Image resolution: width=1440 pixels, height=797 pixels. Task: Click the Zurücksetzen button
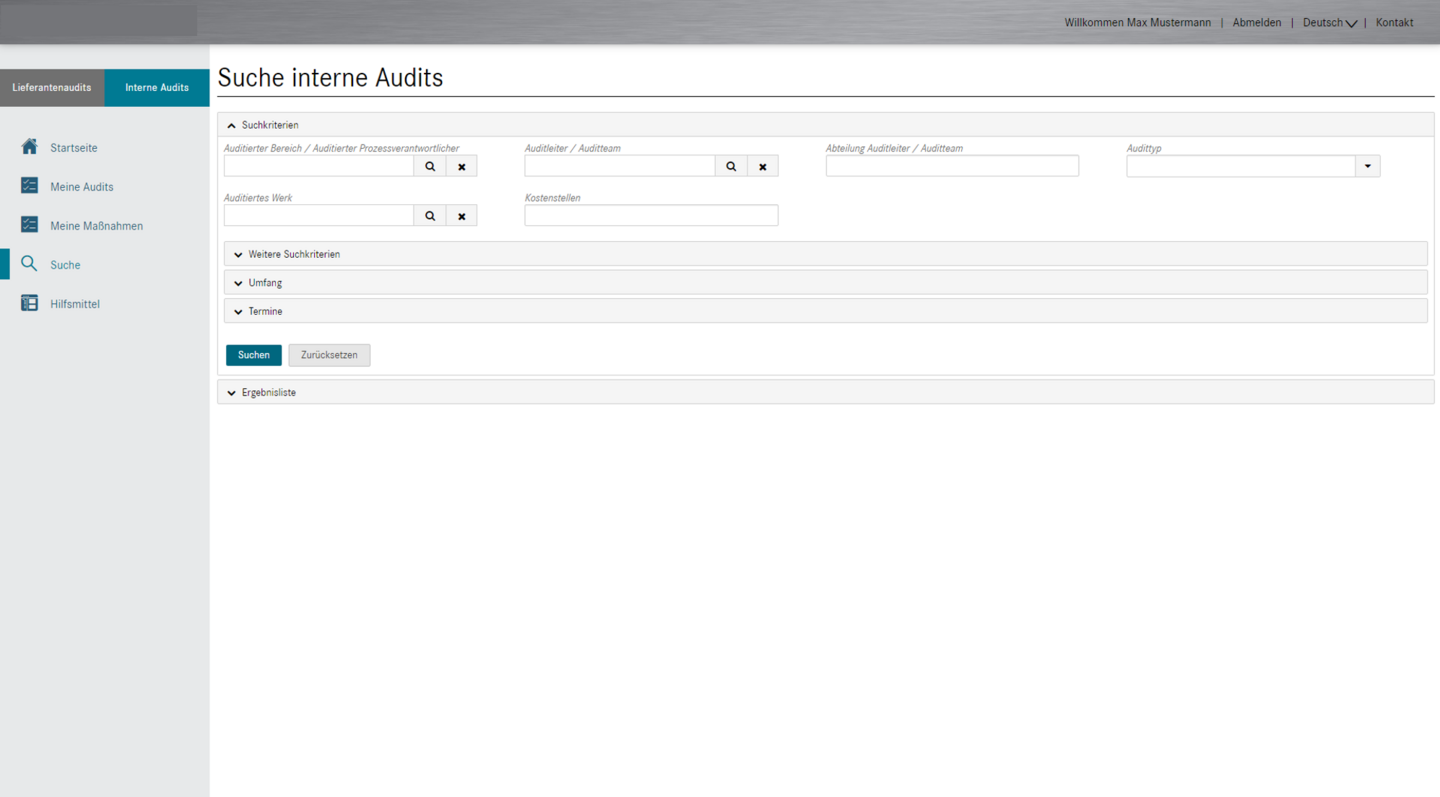click(329, 355)
